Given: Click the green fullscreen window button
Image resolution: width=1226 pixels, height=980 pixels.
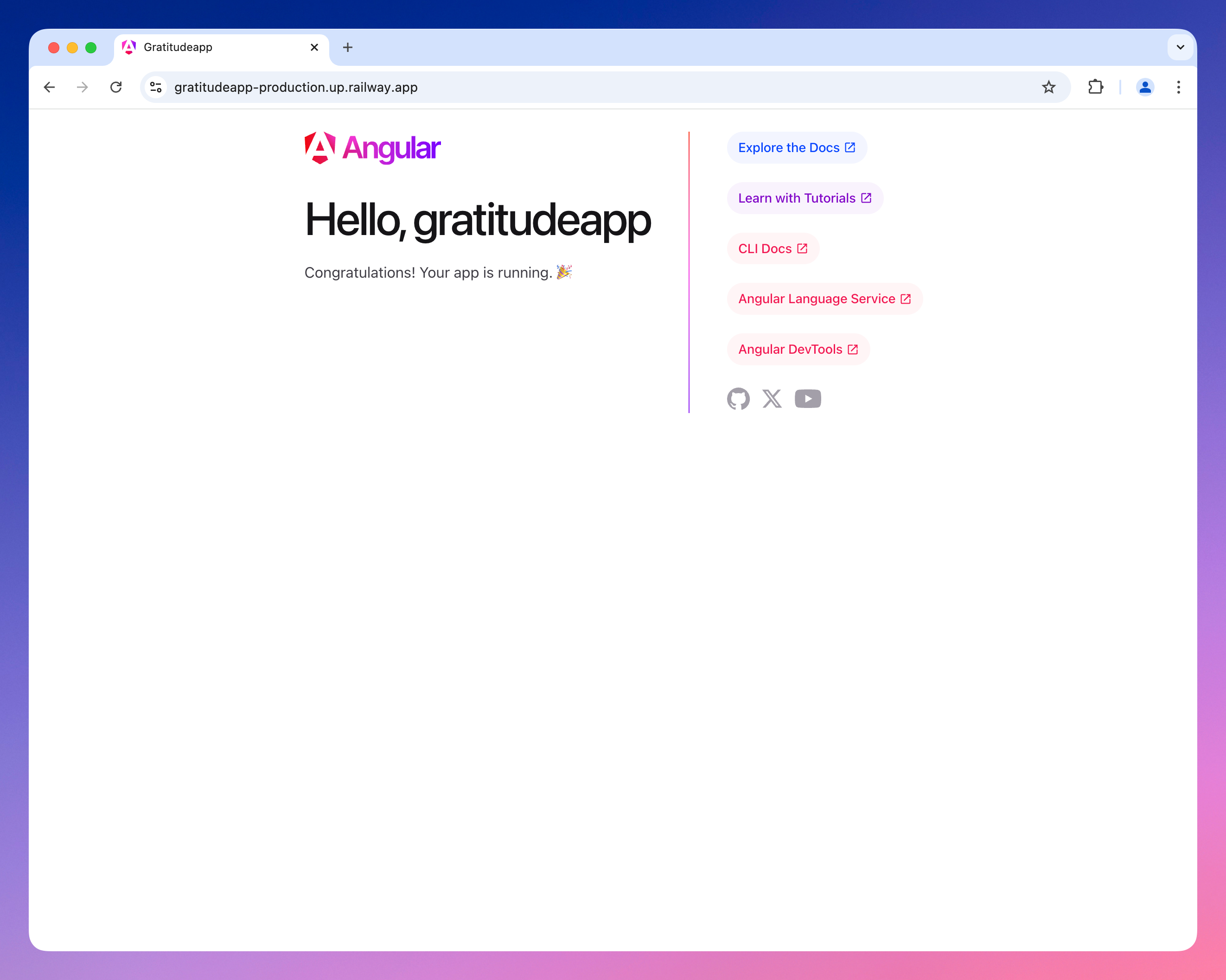Looking at the screenshot, I should click(91, 48).
